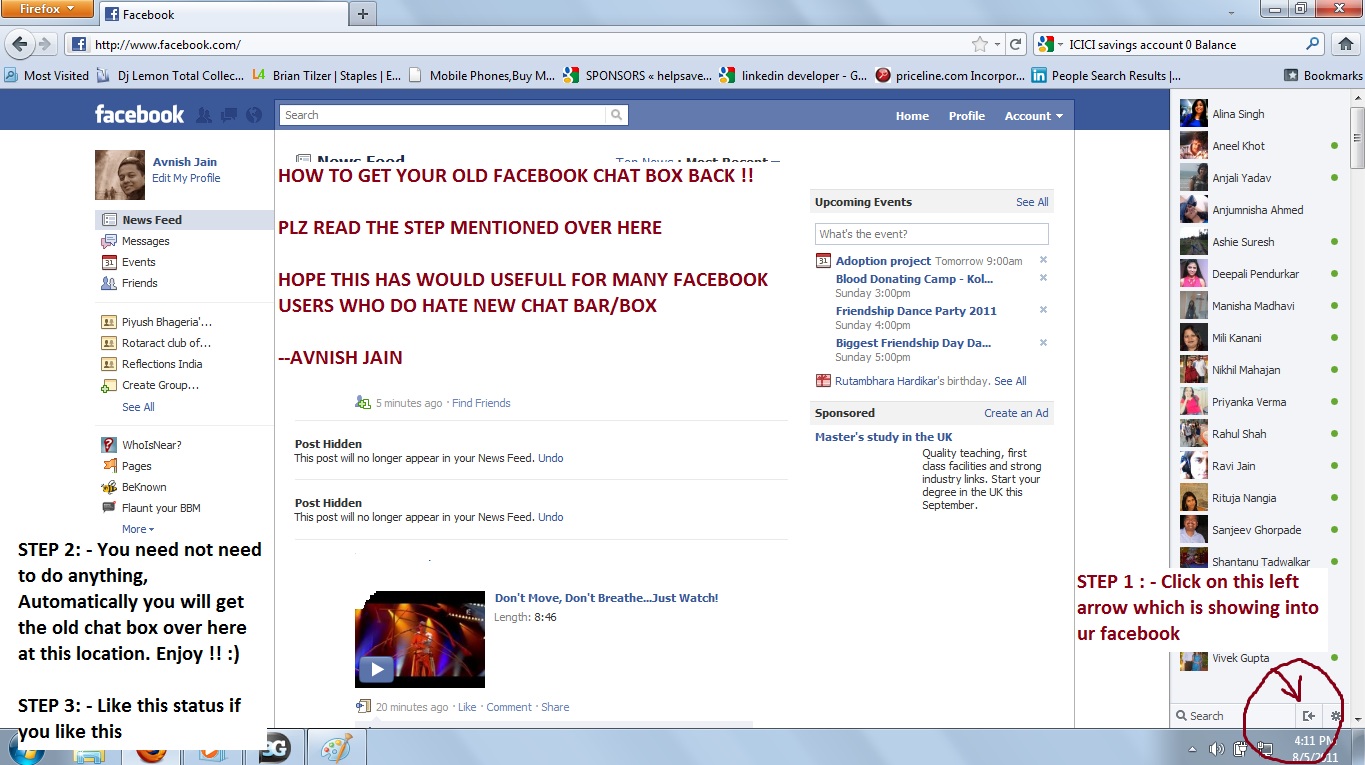The image size is (1365, 765).
Task: Open a new tab with plus button
Action: coord(363,14)
